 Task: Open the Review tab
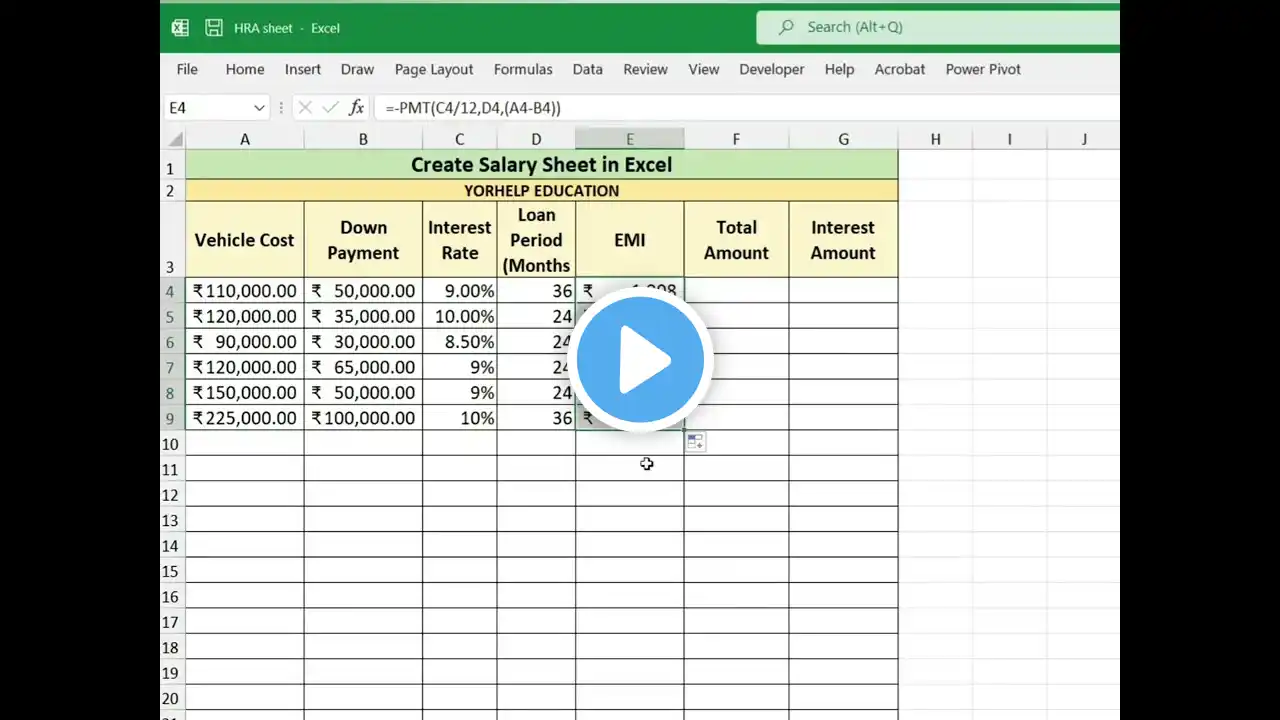pos(645,69)
